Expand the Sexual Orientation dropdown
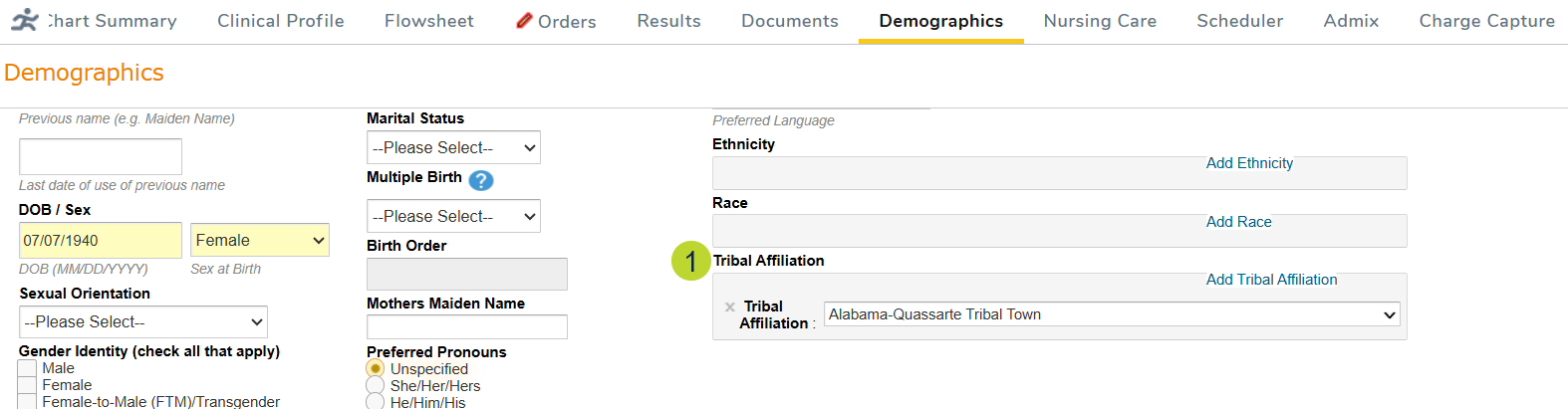 pos(143,322)
